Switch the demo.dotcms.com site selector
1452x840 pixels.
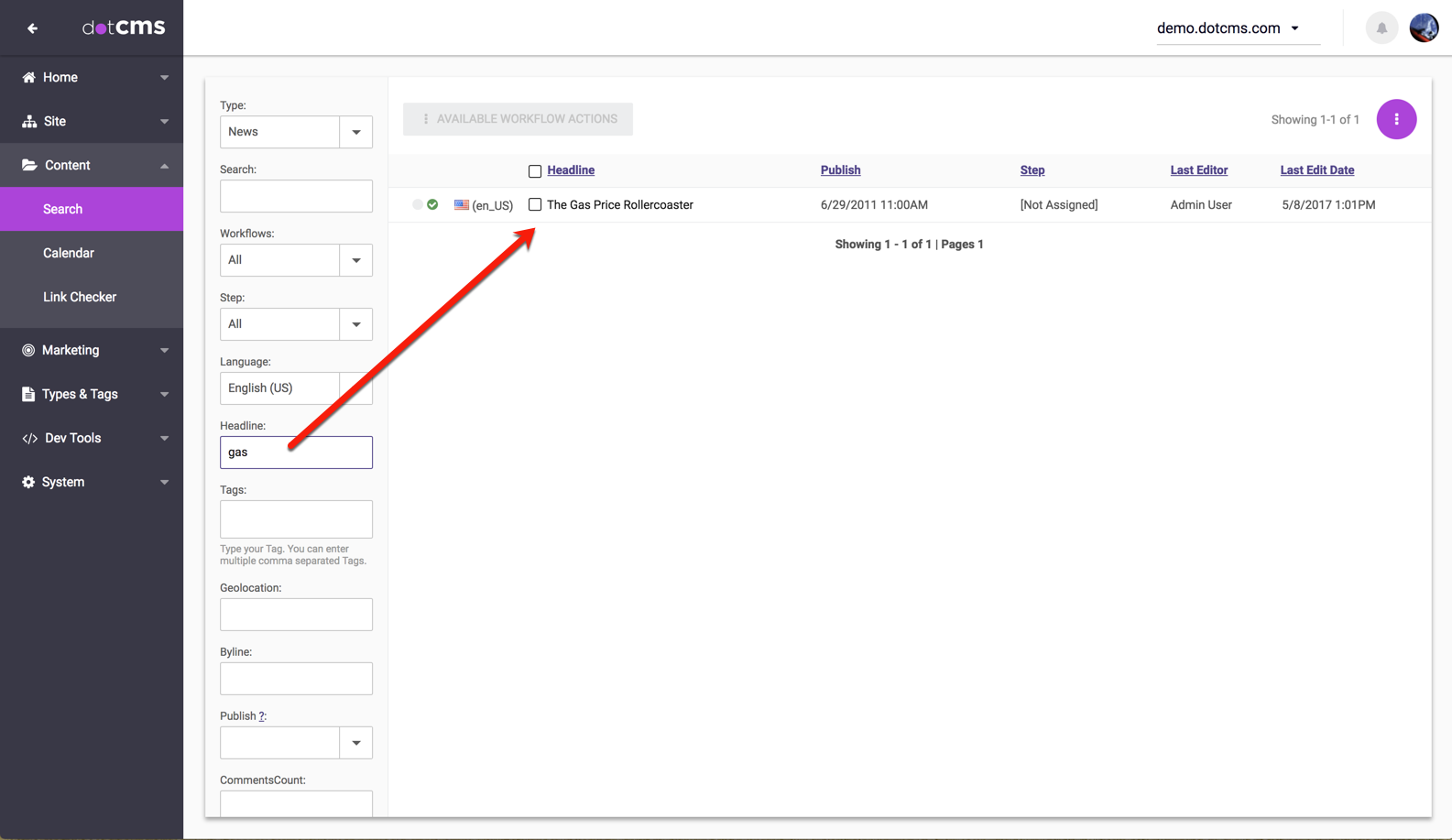tap(1228, 28)
